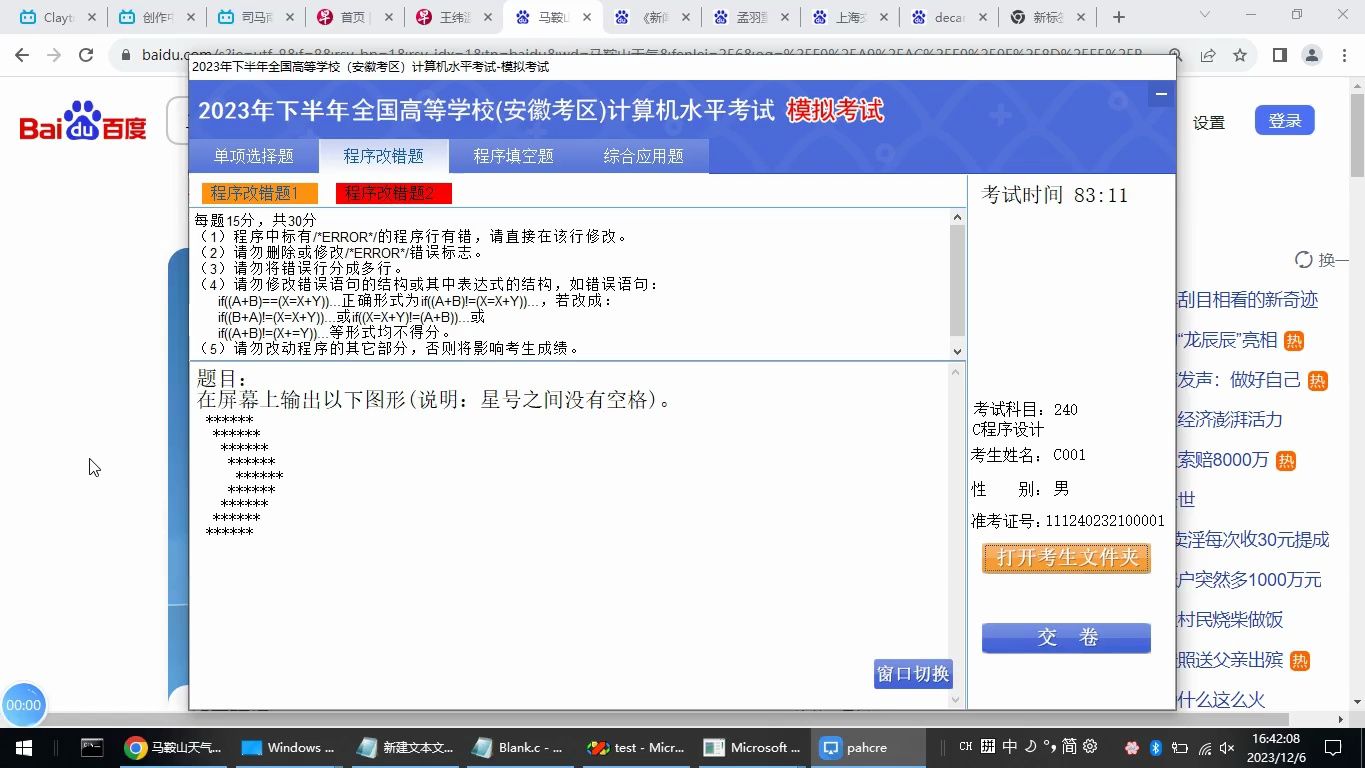
Task: Open Baidu's 设置 link
Action: pyautogui.click(x=1209, y=122)
